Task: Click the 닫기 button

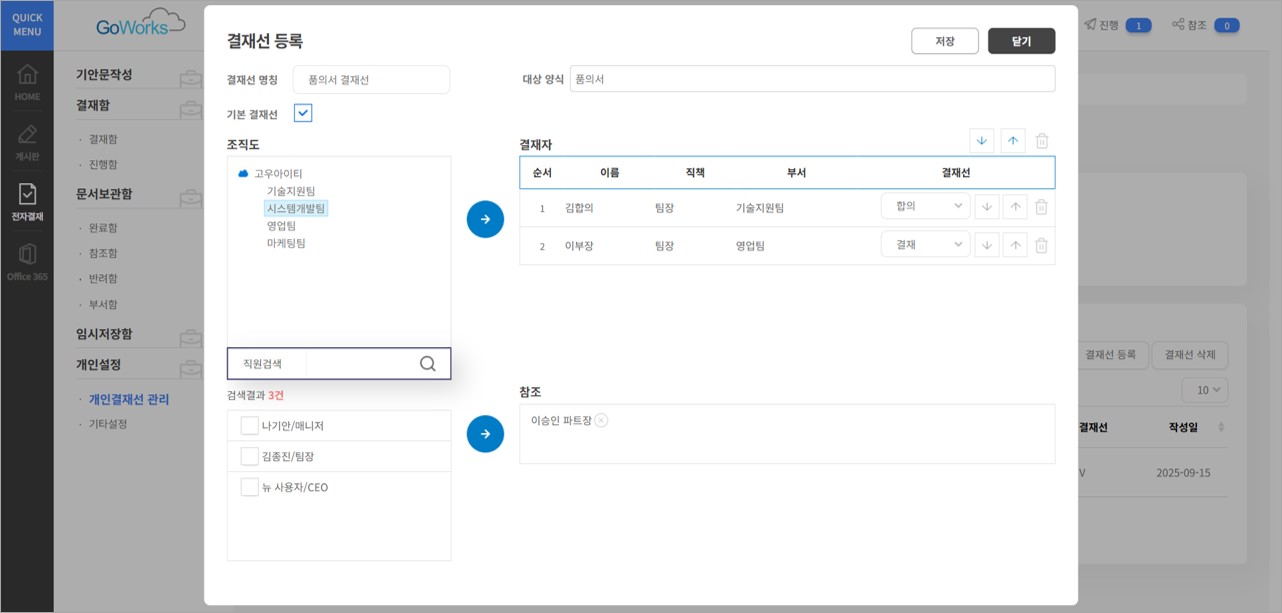Action: pyautogui.click(x=1021, y=41)
